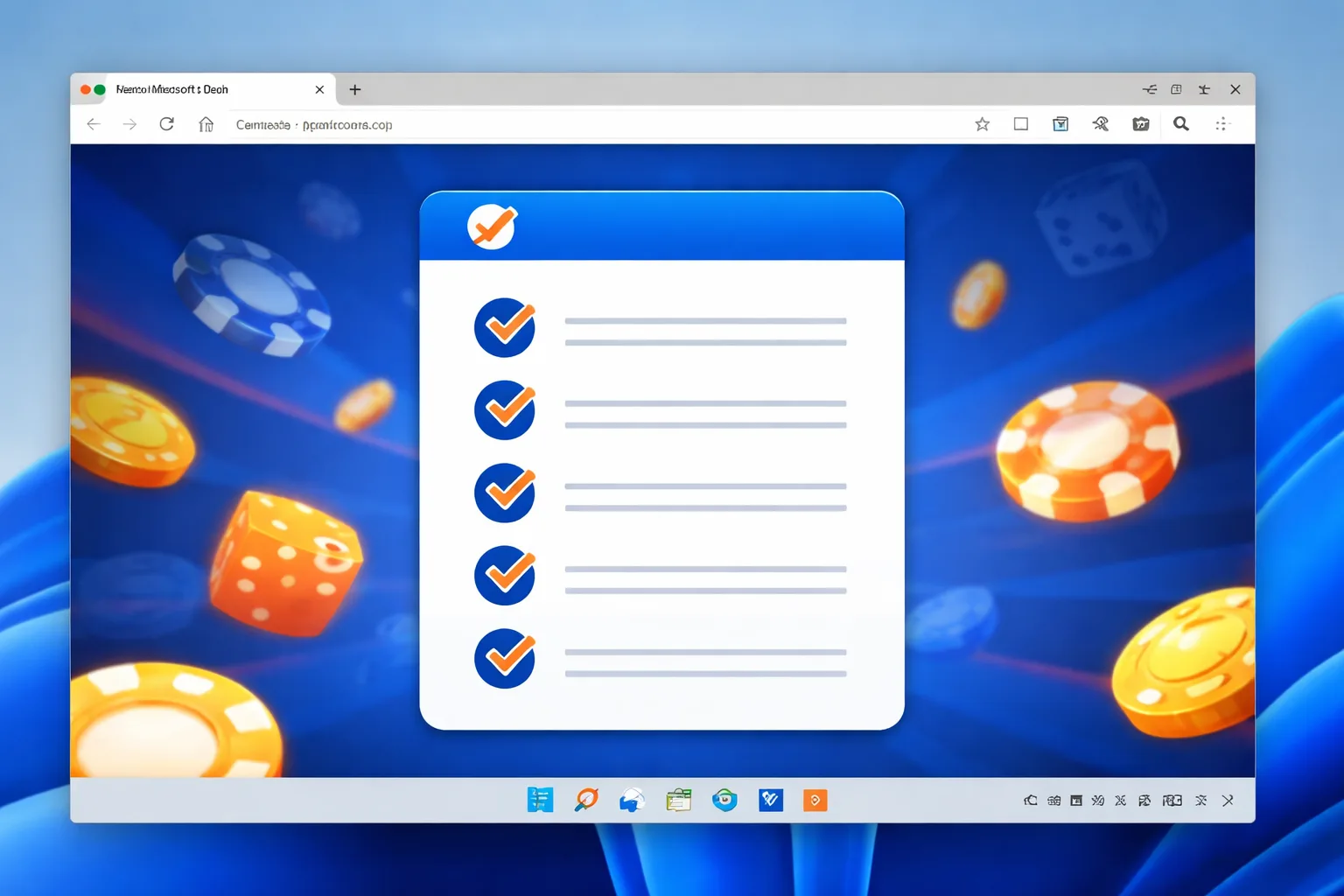Click the orange checkmark badge in card header

(492, 227)
